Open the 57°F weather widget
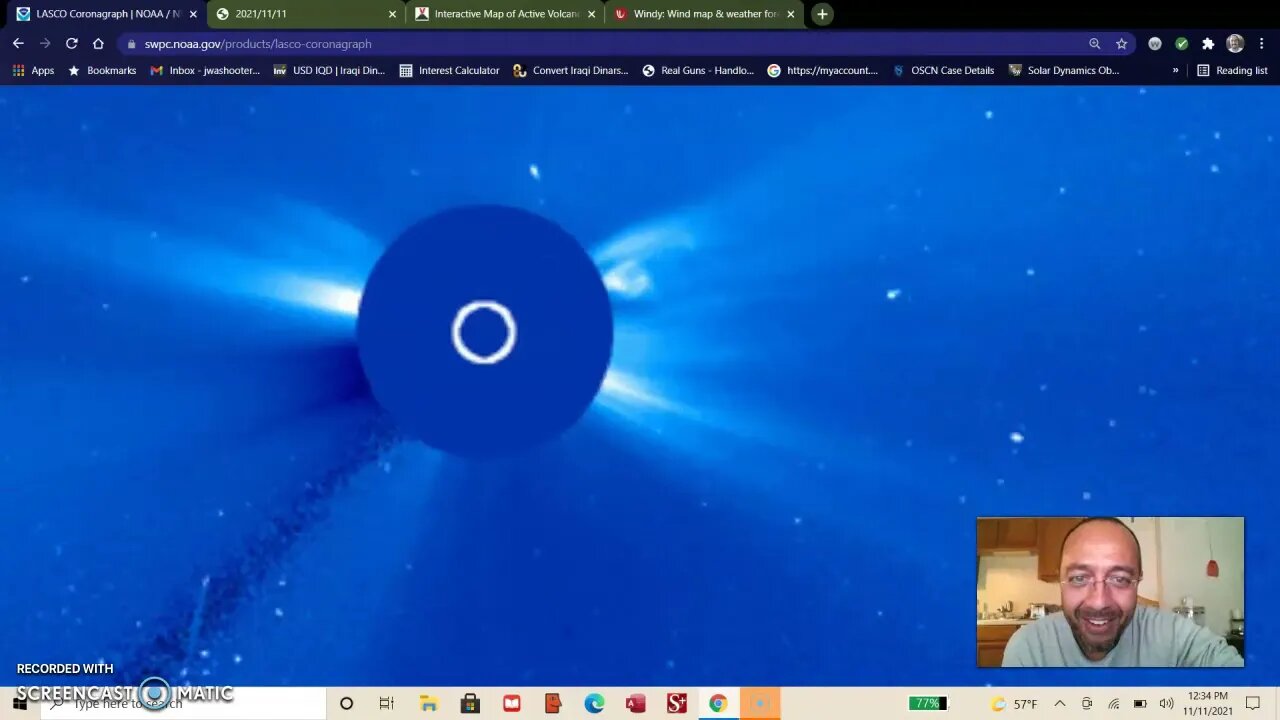Screen dimensions: 1280x720 (1014, 704)
